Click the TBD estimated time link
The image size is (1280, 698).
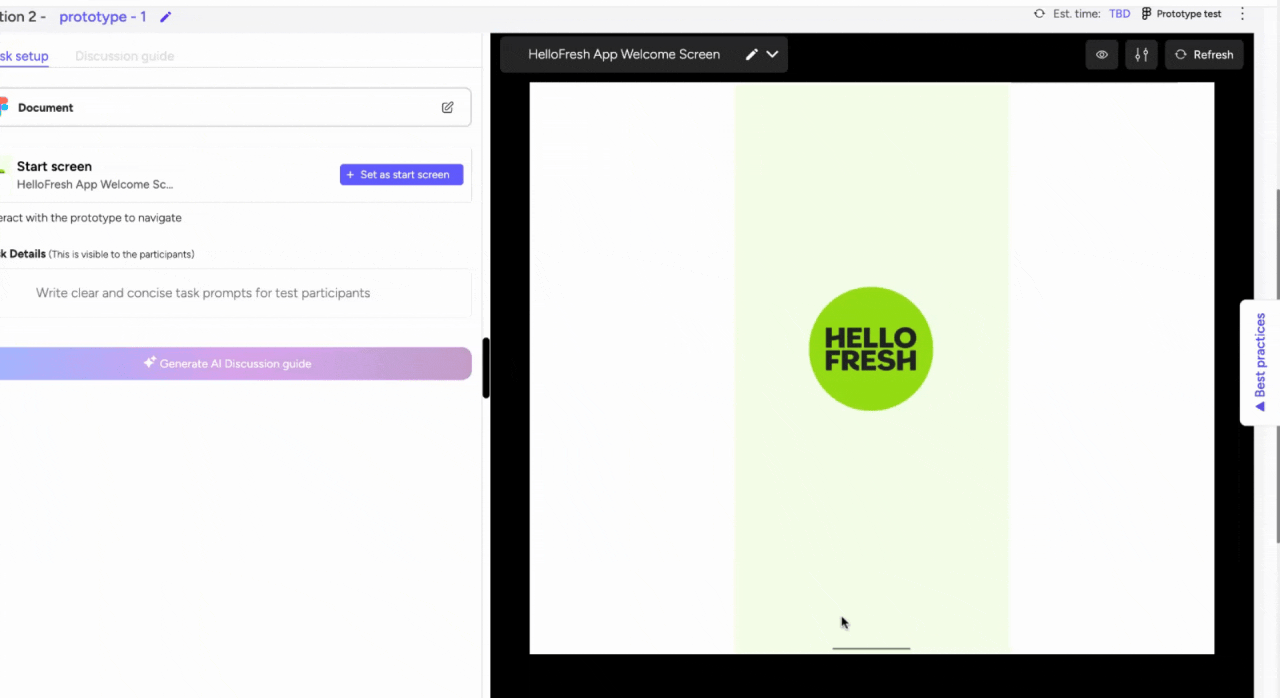pyautogui.click(x=1119, y=13)
